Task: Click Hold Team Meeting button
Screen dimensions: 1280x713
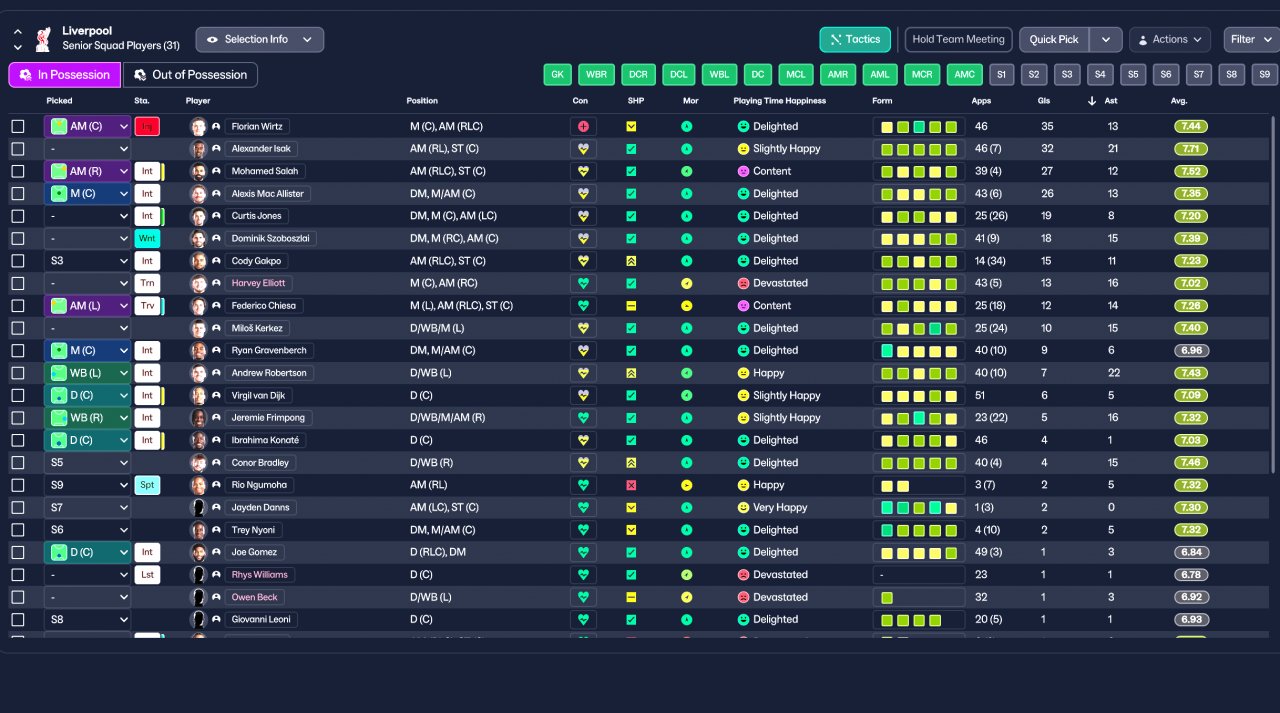Action: click(x=958, y=40)
